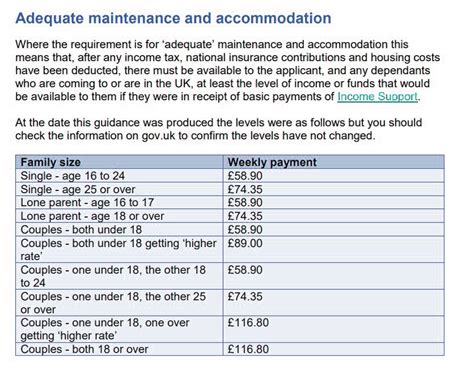The width and height of the screenshot is (474, 370).
Task: Click the 'Lone parent - age 18 or over' cell
Action: coord(119,216)
